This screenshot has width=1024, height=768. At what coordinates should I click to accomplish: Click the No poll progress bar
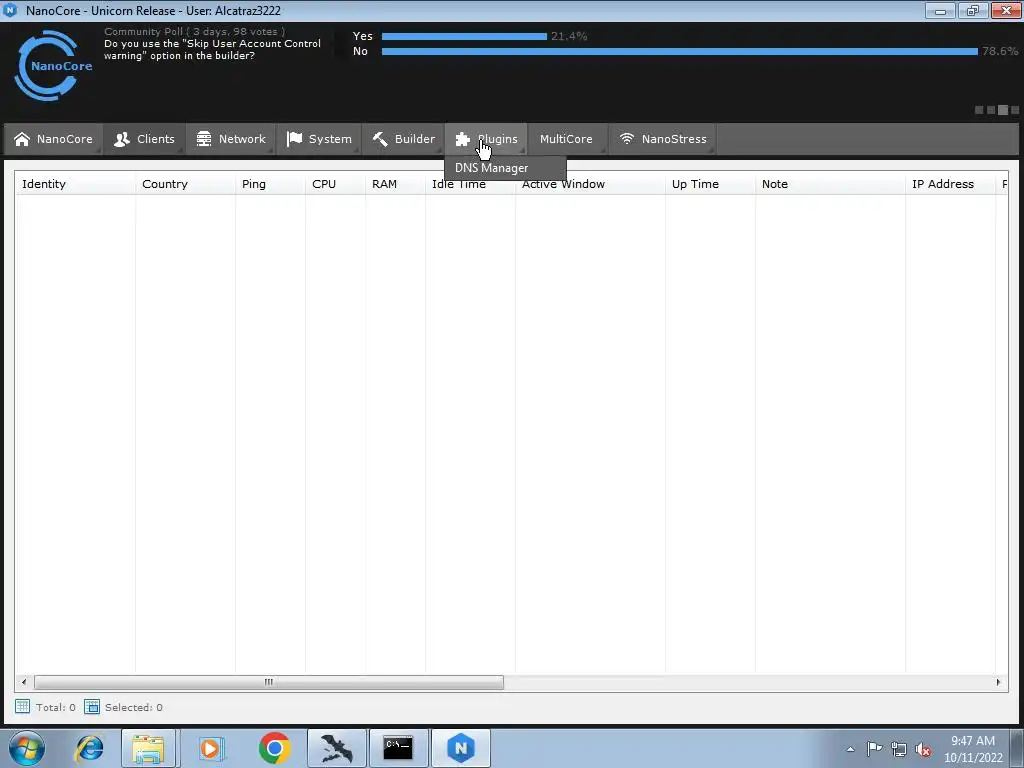(680, 52)
